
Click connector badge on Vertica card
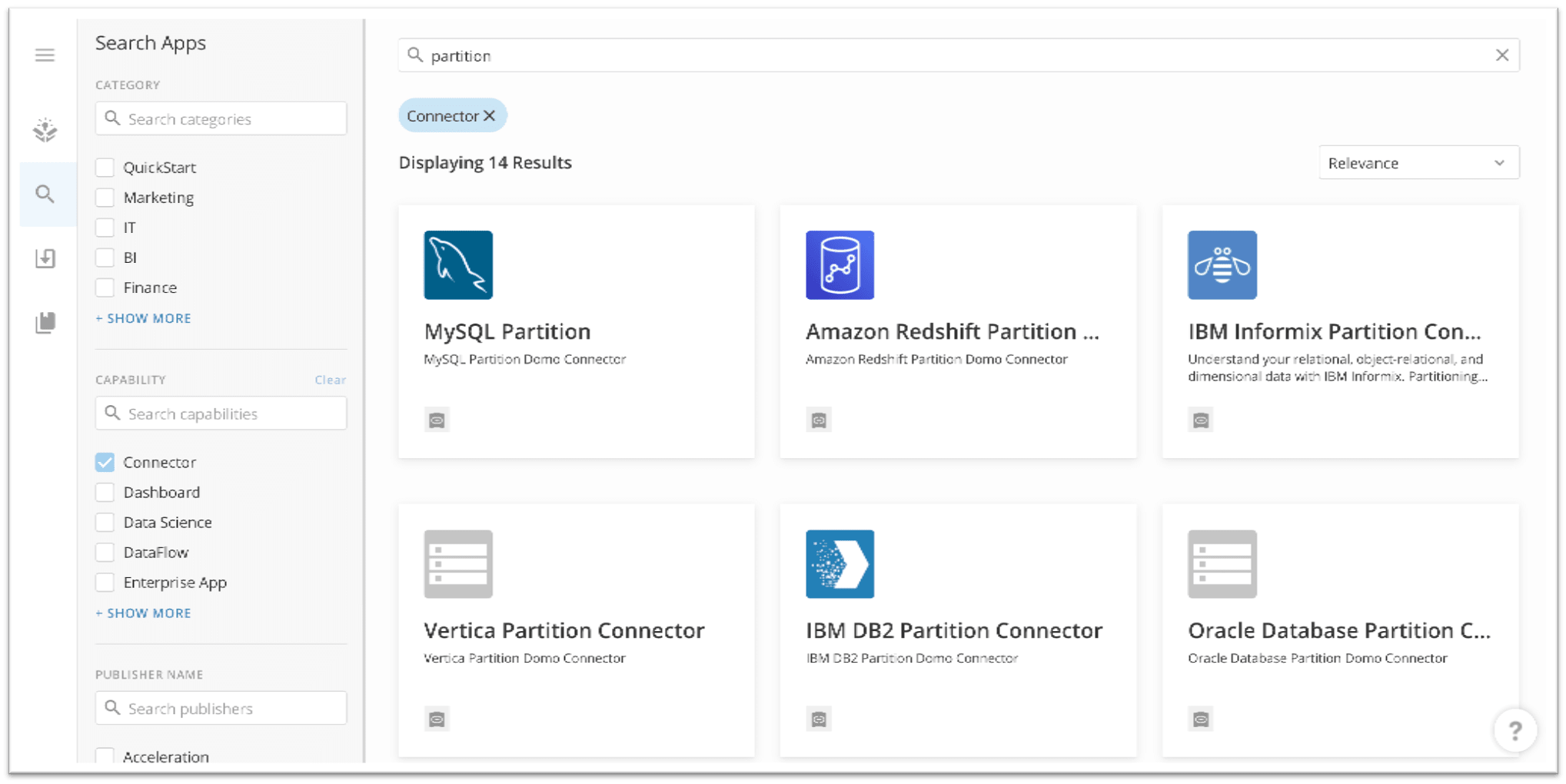tap(437, 719)
